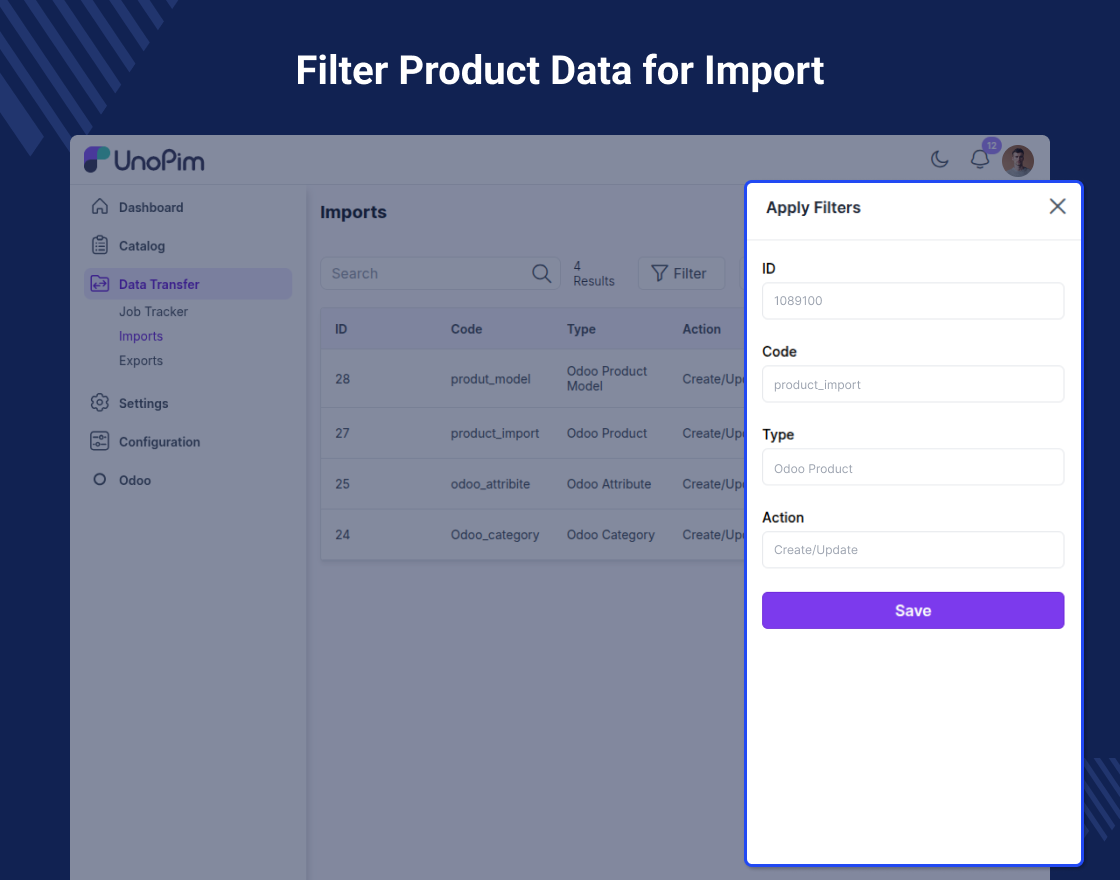
Task: Open Job Tracker submenu
Action: click(x=153, y=311)
